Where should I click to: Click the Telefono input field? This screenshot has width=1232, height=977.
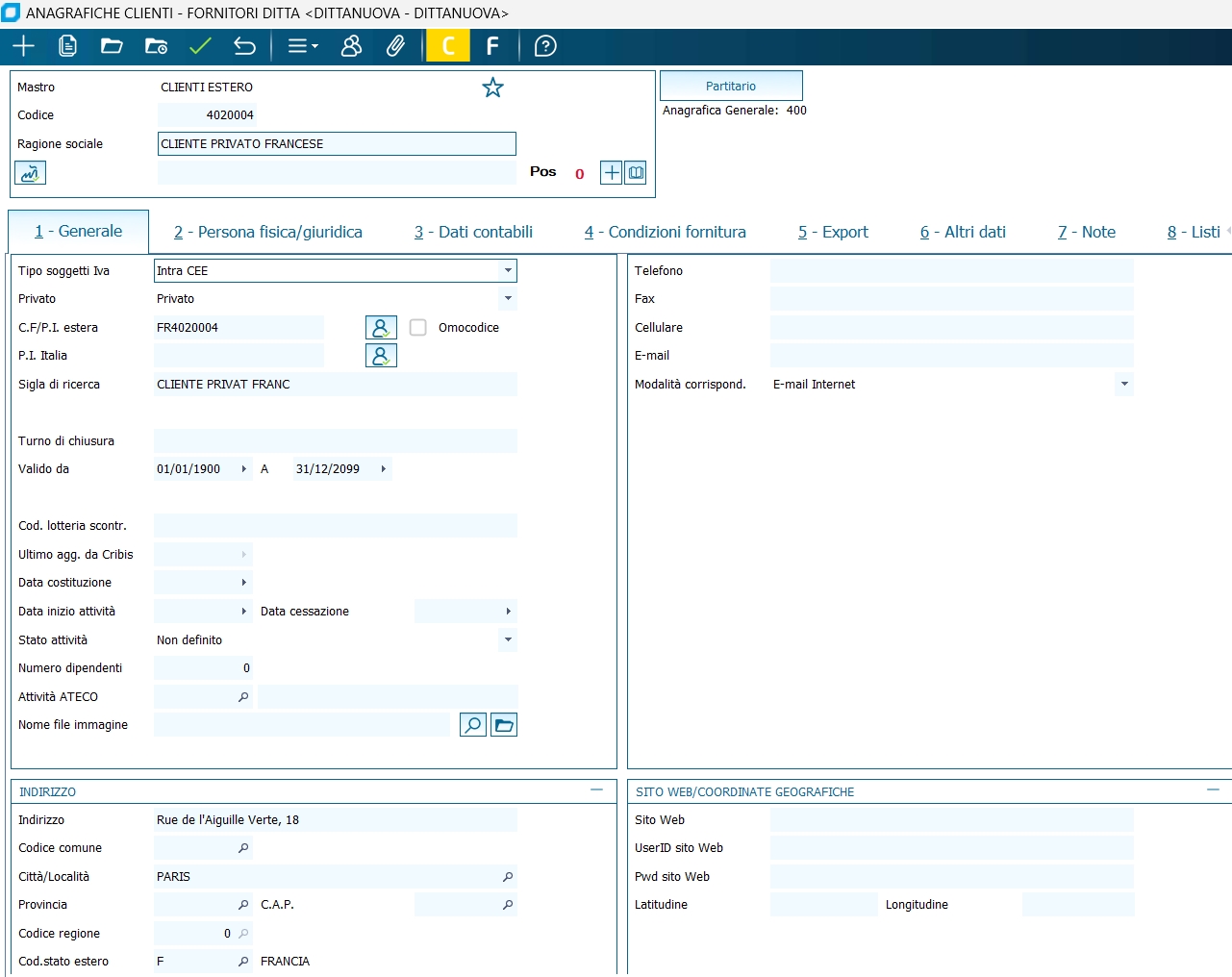point(951,271)
